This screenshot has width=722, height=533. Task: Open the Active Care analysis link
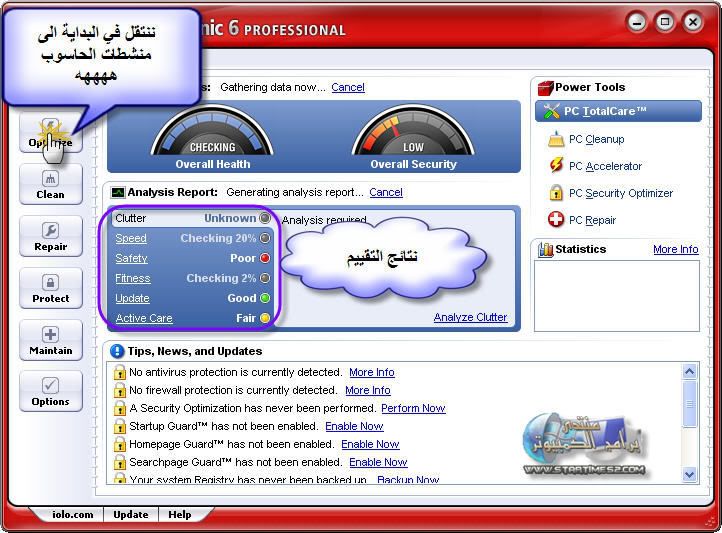(x=144, y=318)
